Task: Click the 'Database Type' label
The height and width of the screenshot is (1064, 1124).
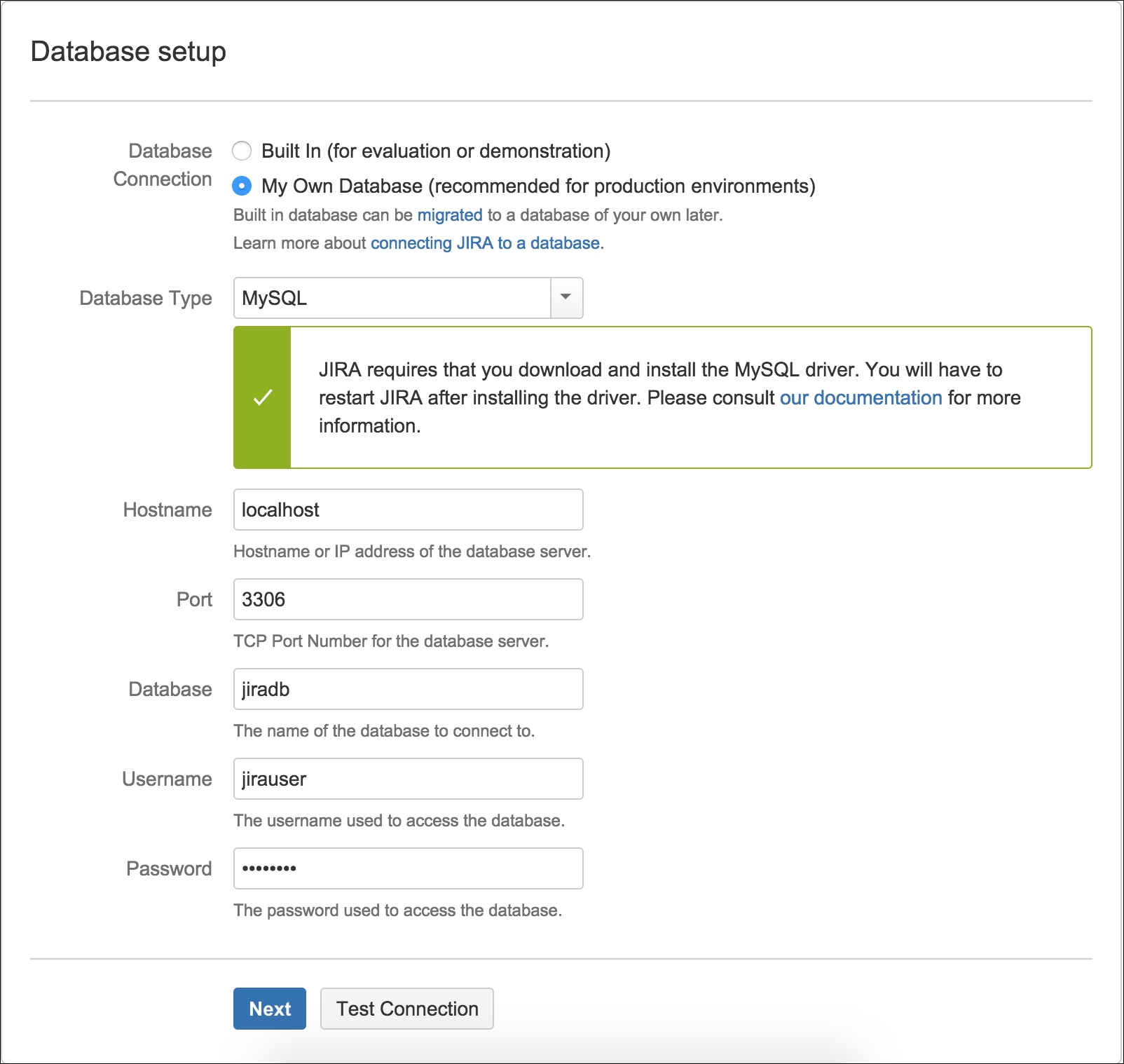Action: 146,298
